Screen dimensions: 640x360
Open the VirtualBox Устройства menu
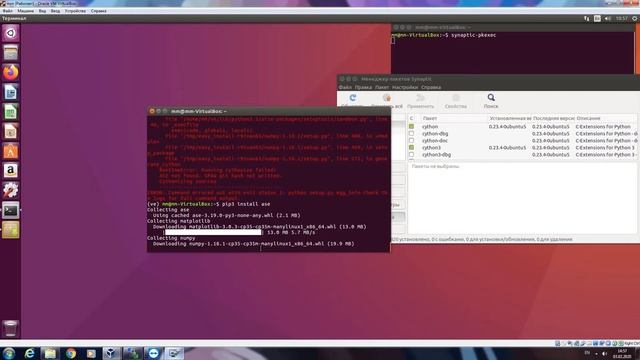point(75,11)
